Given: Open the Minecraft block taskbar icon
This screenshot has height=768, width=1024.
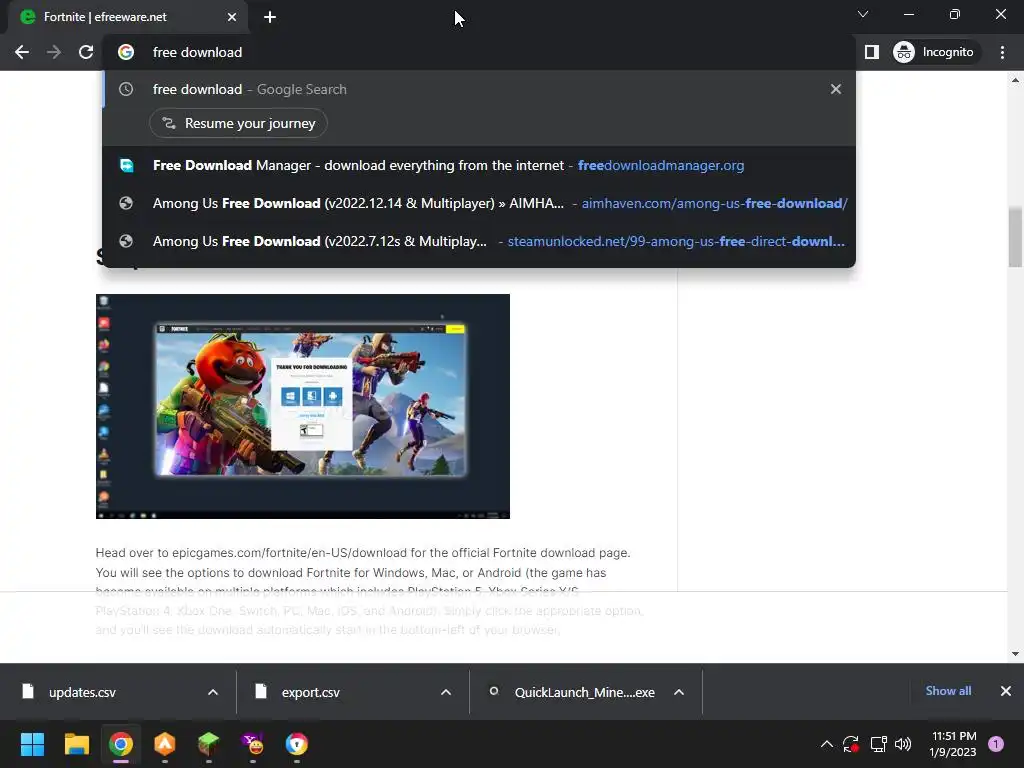Looking at the screenshot, I should coord(208,744).
